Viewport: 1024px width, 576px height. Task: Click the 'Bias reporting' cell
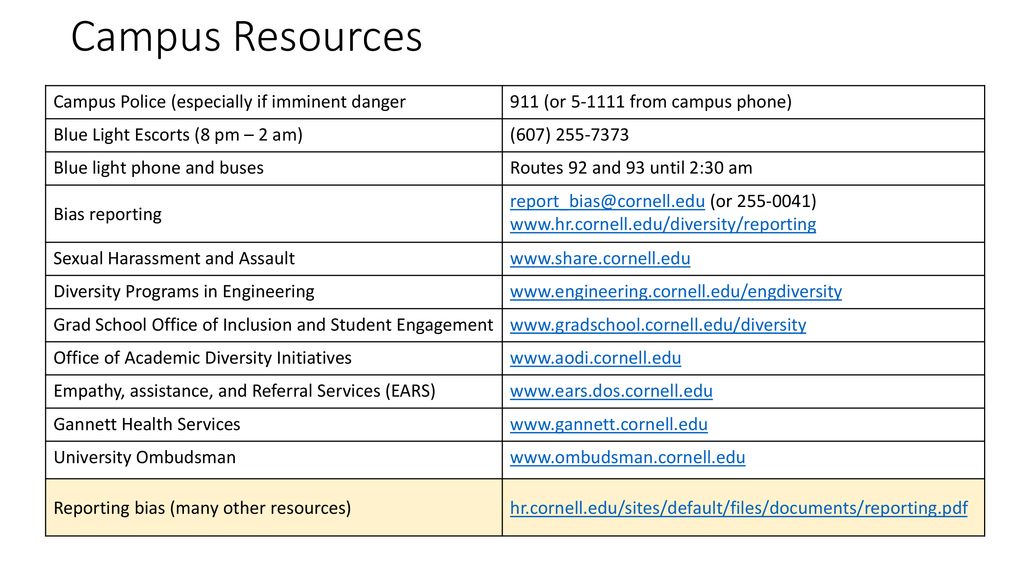(x=274, y=214)
